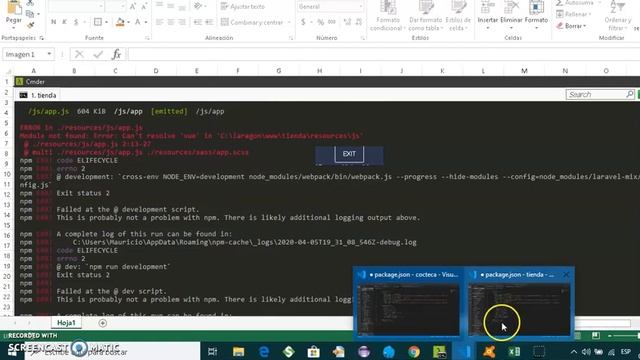Select package.json - cocteca window preview
This screenshot has height=360, width=640.
[x=409, y=304]
